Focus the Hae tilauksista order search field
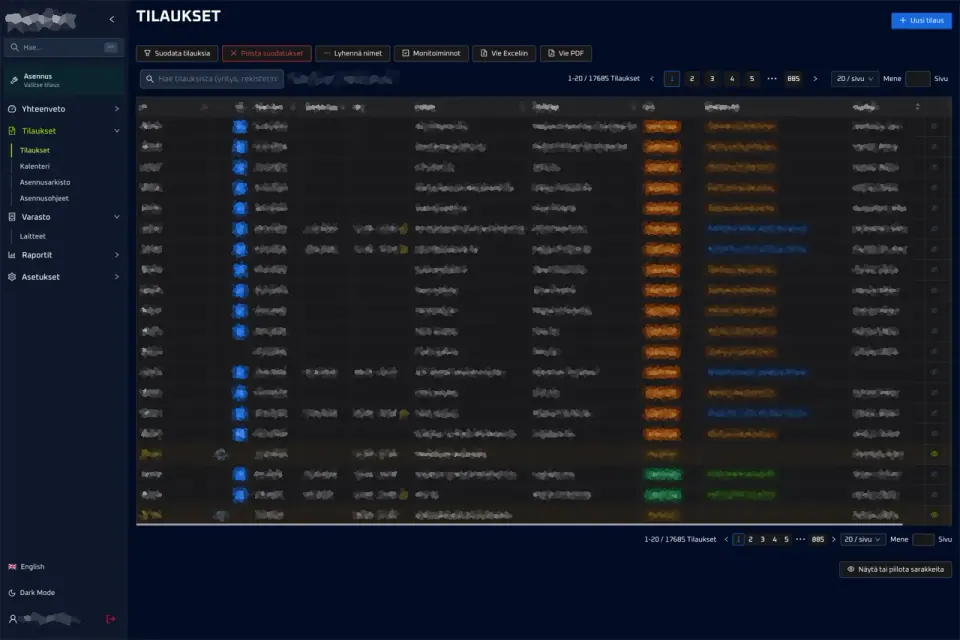The height and width of the screenshot is (640, 960). [x=212, y=78]
